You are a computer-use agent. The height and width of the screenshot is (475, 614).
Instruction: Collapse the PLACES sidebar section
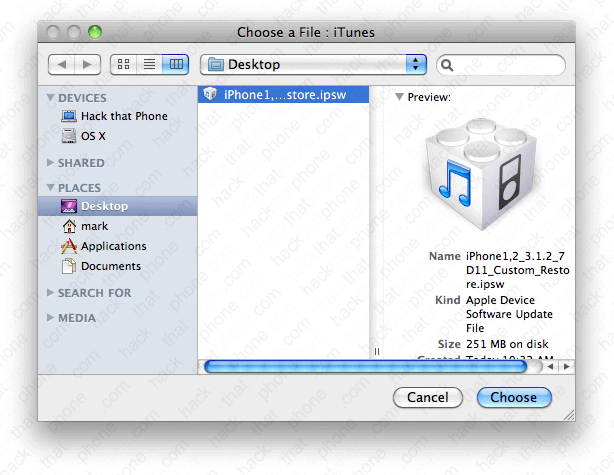point(52,188)
